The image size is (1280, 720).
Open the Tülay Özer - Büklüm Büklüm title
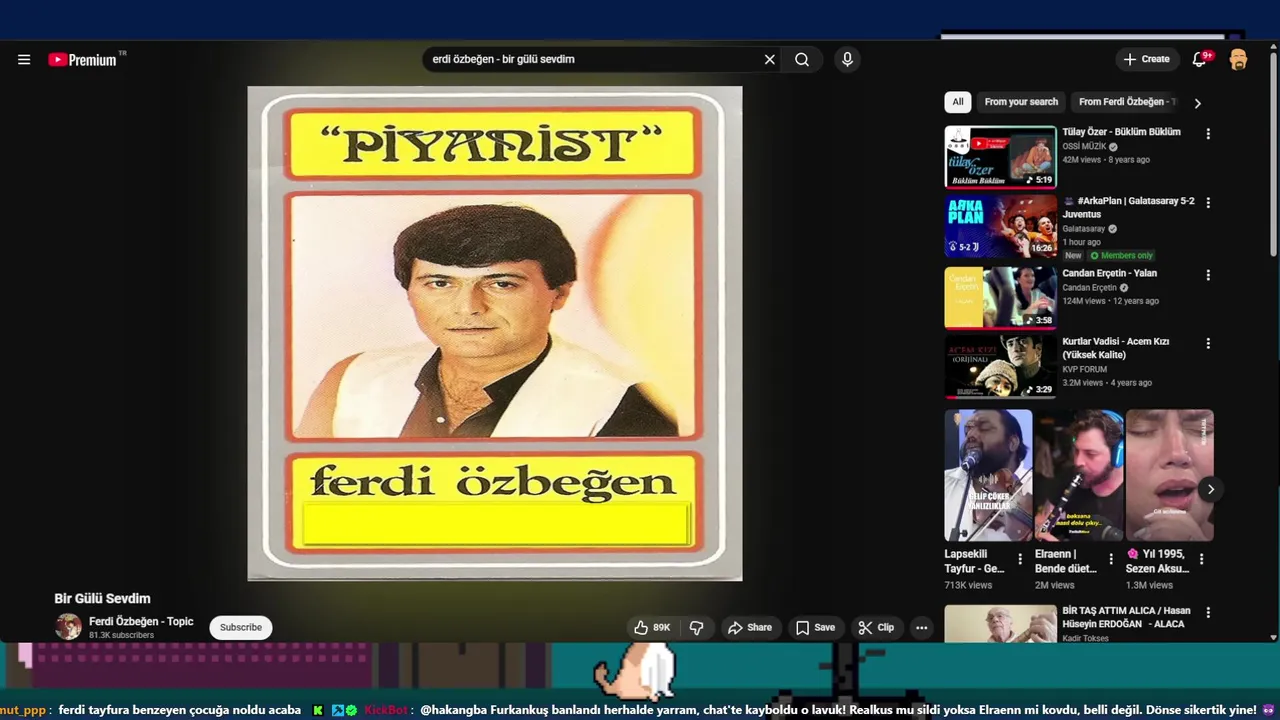click(1121, 132)
